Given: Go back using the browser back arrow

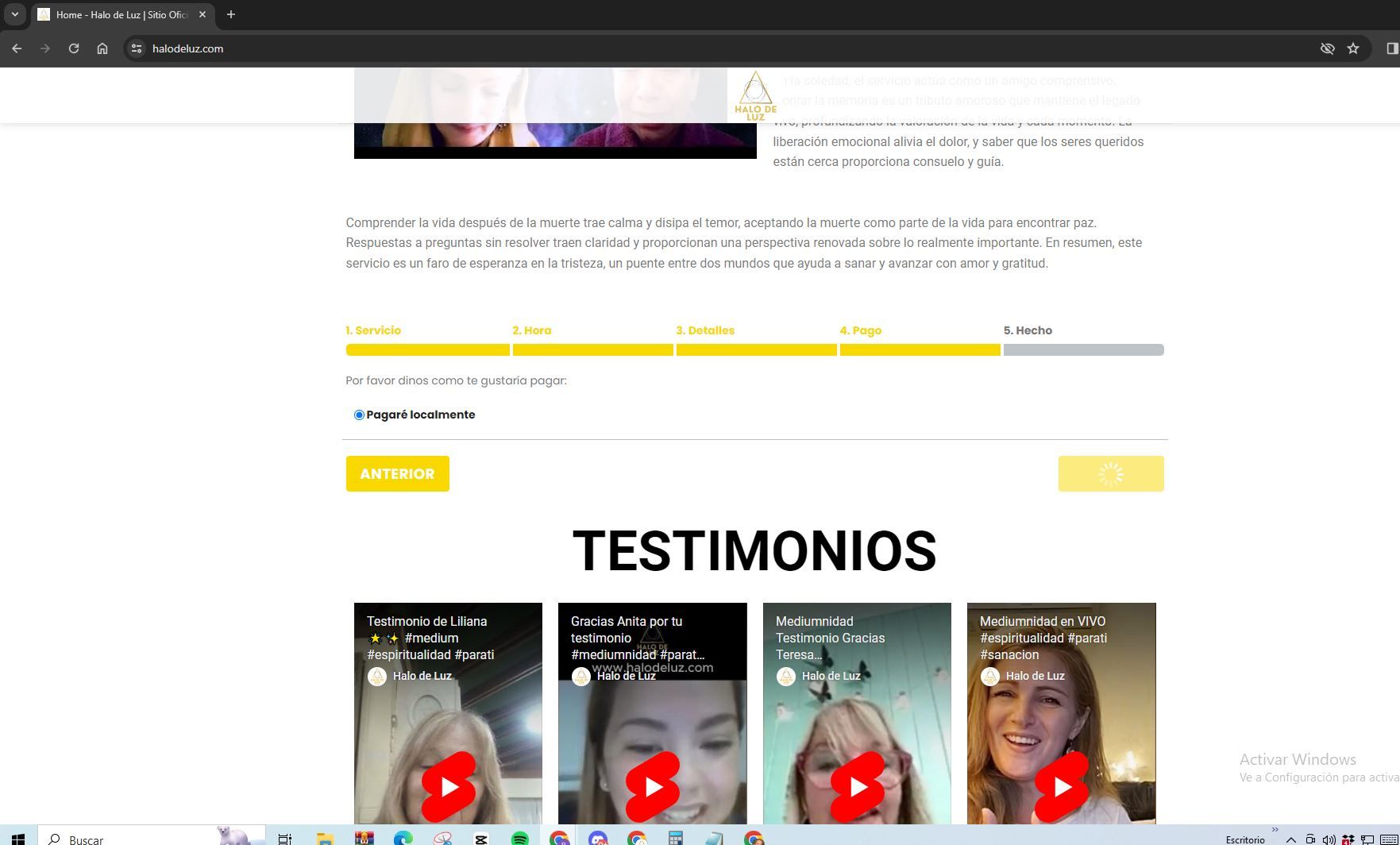Looking at the screenshot, I should [17, 48].
